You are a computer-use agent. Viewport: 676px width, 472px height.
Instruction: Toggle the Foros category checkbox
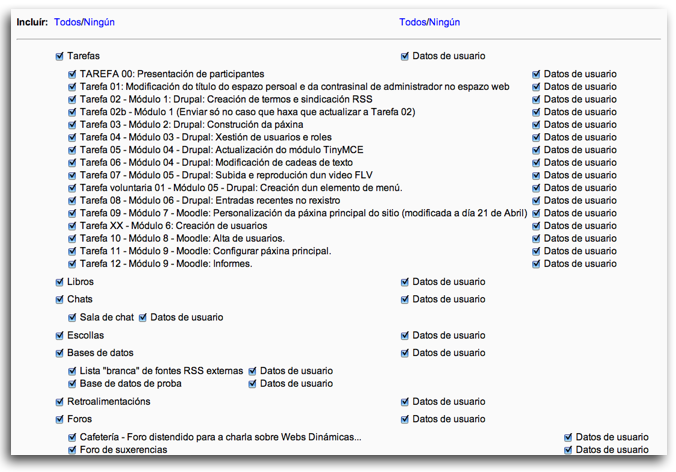click(x=59, y=419)
